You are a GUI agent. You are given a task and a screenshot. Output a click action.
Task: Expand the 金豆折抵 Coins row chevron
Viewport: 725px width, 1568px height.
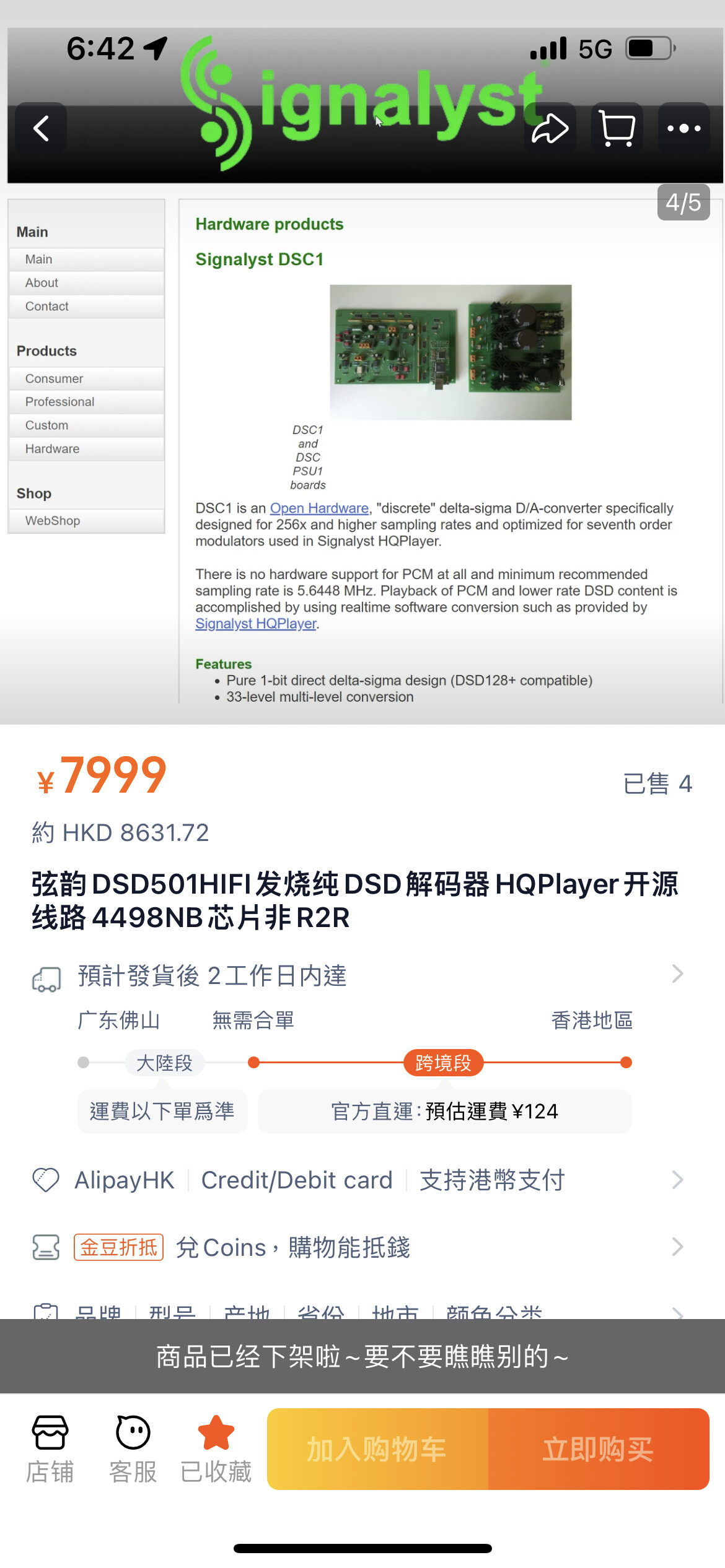(x=677, y=1247)
